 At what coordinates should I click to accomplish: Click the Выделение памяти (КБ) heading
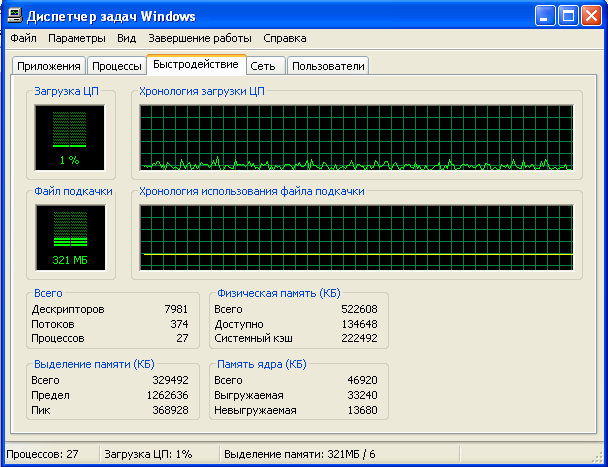click(94, 364)
